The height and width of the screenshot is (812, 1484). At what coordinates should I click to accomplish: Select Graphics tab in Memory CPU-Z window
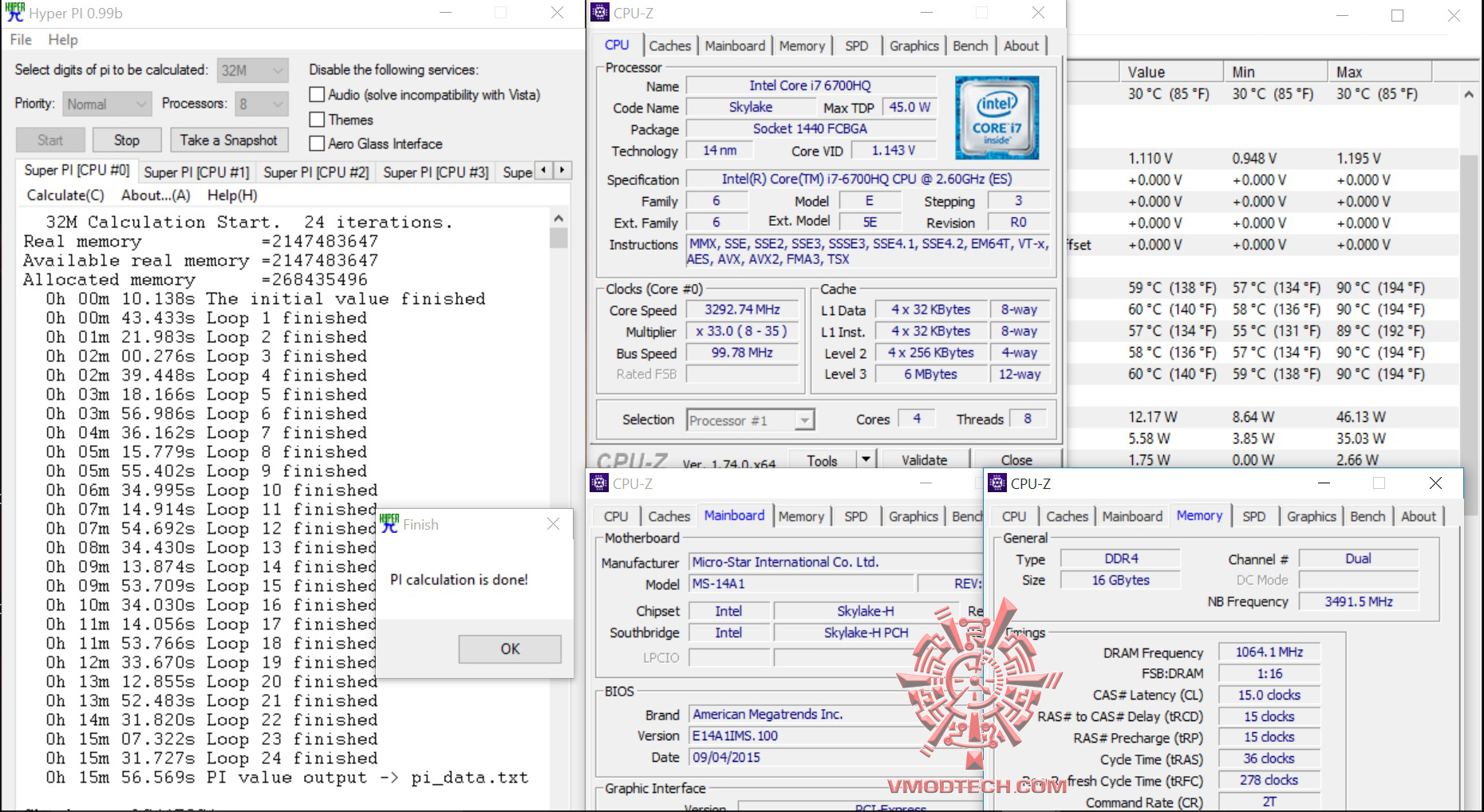tap(1312, 516)
